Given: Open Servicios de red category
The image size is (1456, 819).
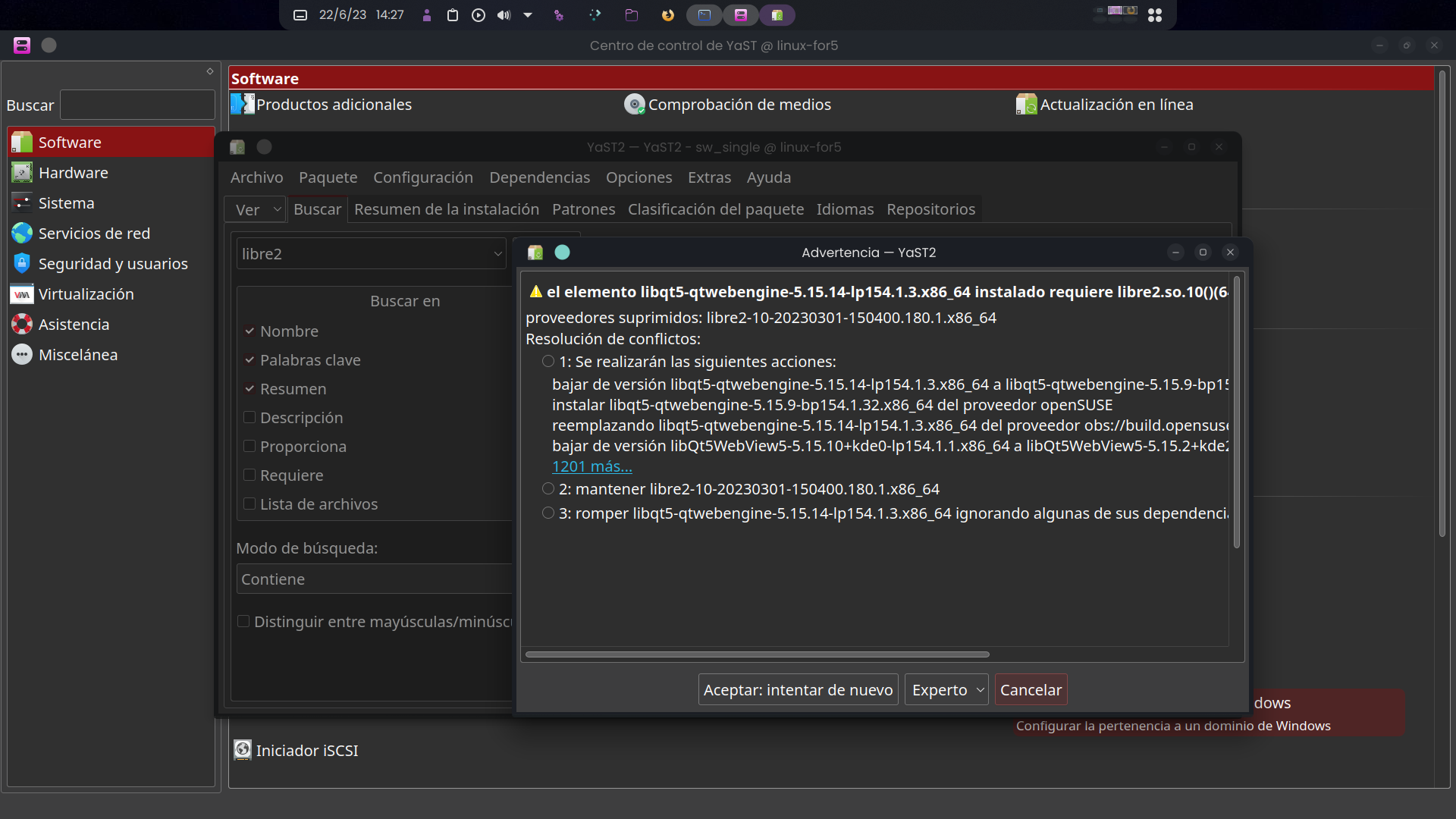Looking at the screenshot, I should click(111, 234).
